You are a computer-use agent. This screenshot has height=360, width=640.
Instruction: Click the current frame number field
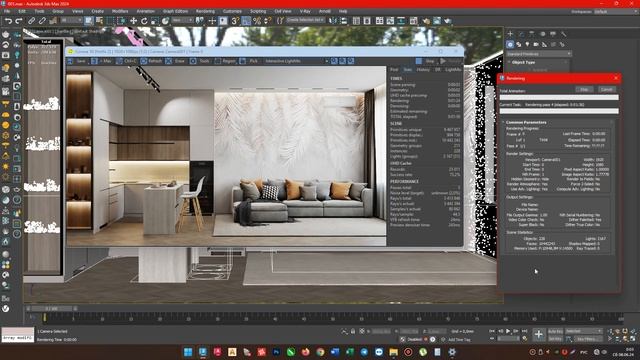(510, 339)
